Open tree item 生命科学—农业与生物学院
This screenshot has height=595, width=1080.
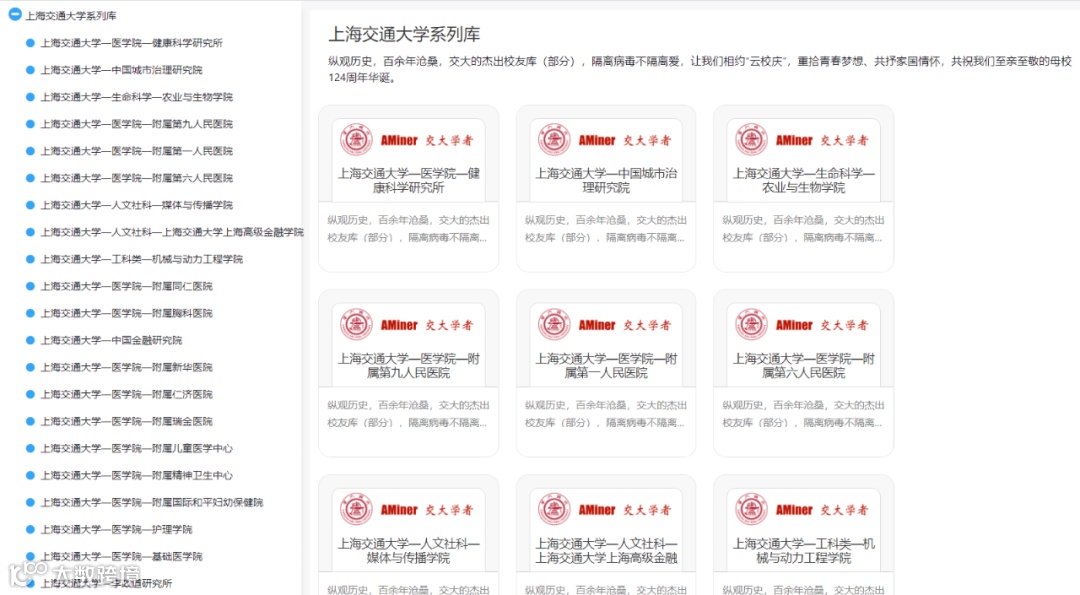pyautogui.click(x=136, y=97)
